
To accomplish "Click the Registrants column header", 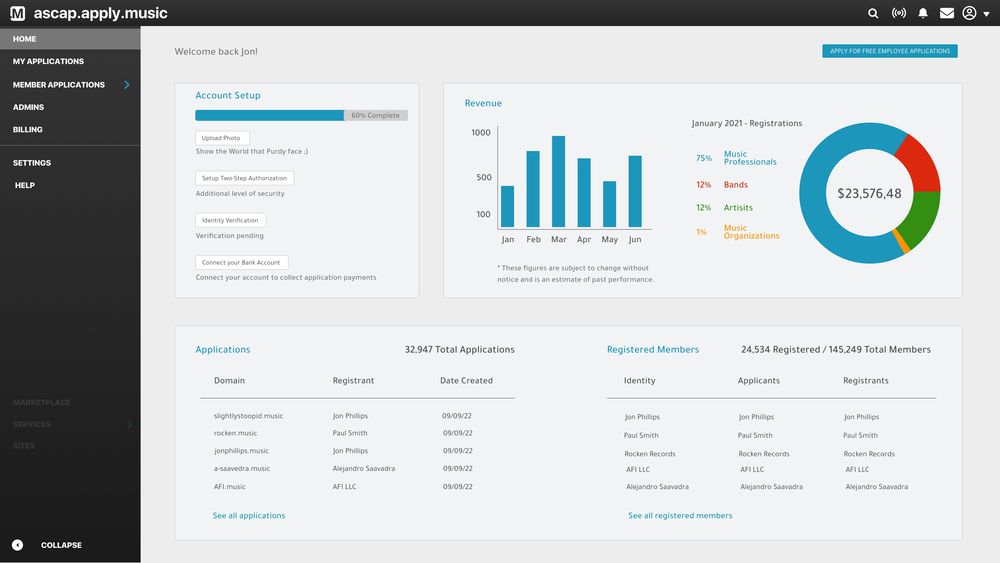I will click(865, 381).
